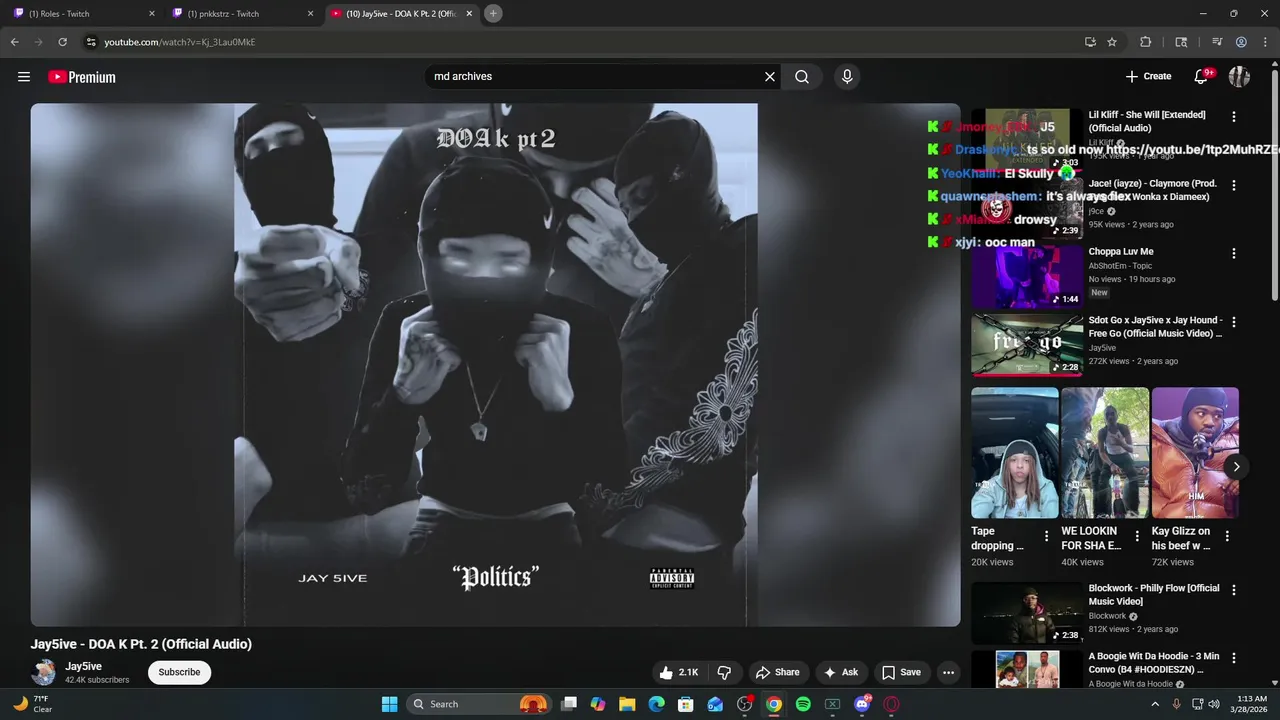Screen dimensions: 1280x720
Task: Open options for Choppa Luv Me video
Action: click(x=1234, y=254)
